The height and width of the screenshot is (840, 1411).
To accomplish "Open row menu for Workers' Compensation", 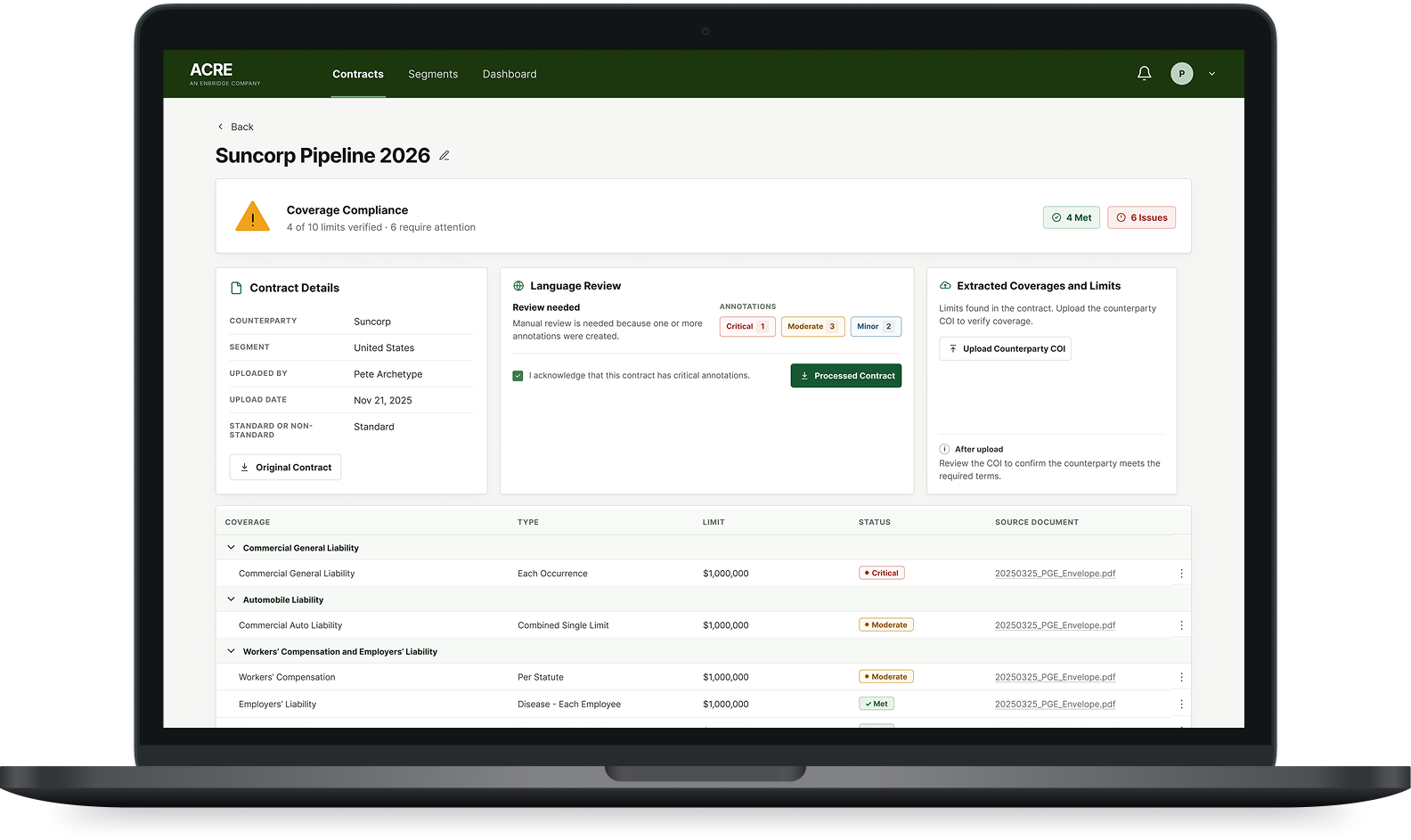I will coord(1181,677).
